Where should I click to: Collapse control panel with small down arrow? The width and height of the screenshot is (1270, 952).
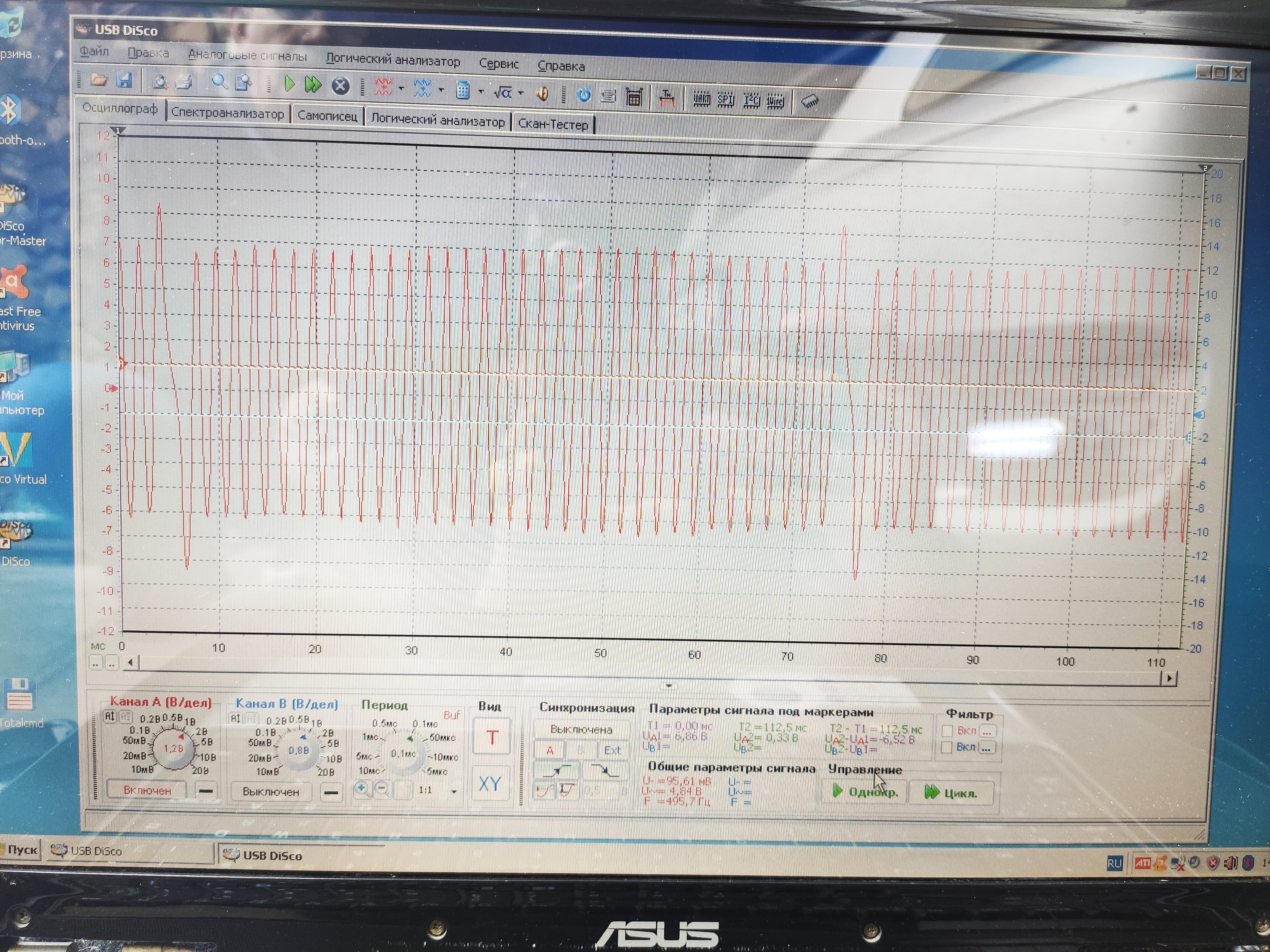pos(668,686)
